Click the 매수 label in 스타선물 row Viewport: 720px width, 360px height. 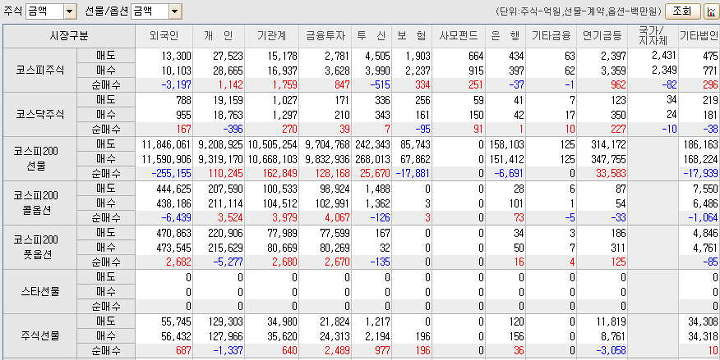[106, 291]
